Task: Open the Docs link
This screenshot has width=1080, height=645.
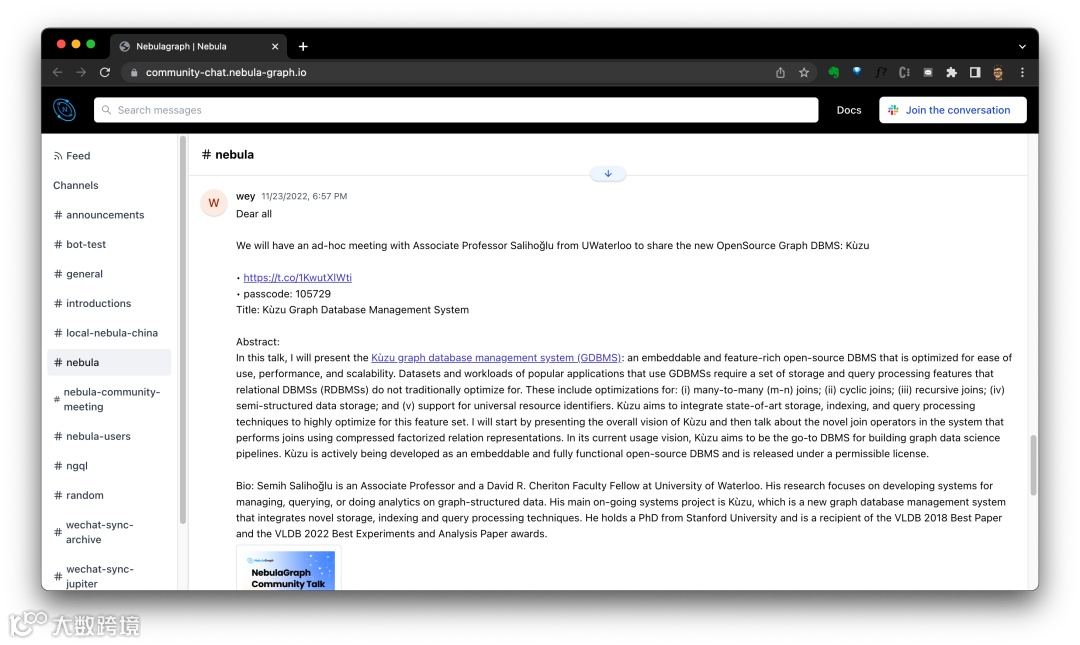Action: tap(849, 110)
